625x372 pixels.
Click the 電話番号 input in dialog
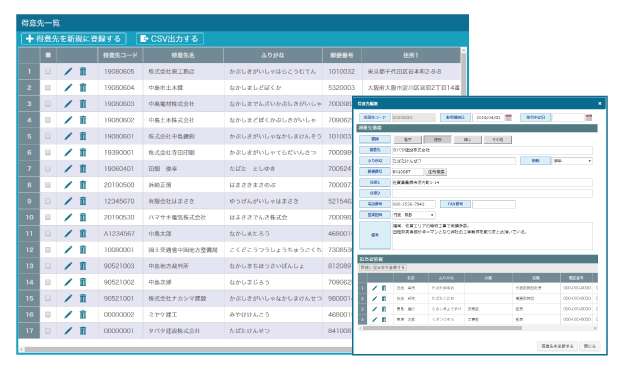[x=414, y=204]
